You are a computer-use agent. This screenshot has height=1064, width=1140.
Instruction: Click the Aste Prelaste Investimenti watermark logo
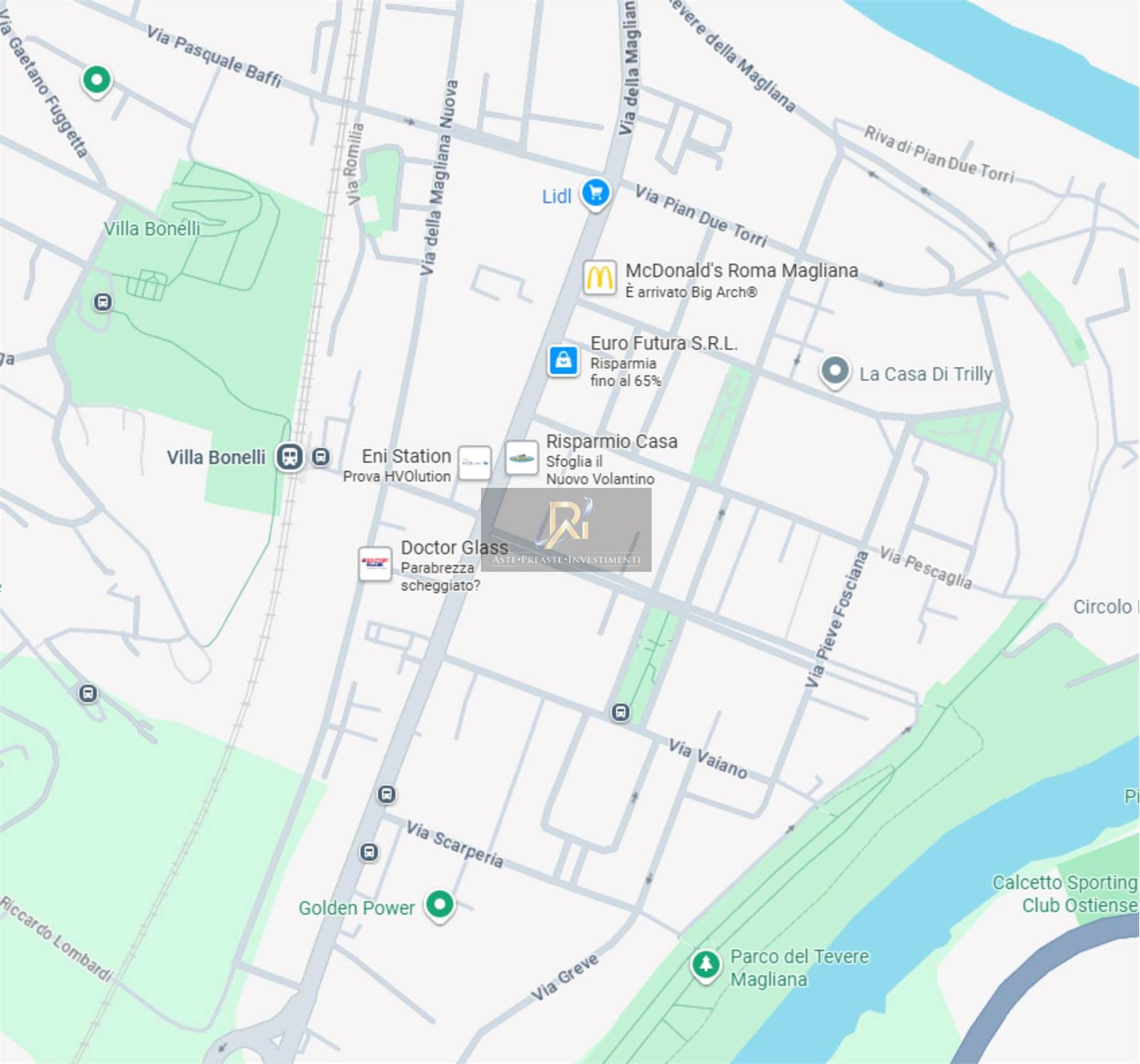pos(566,529)
